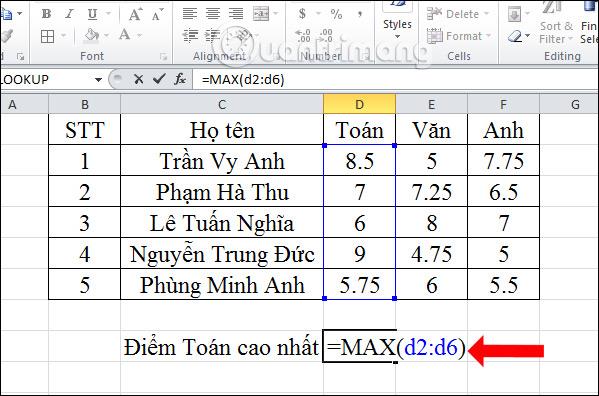This screenshot has width=599, height=396.
Task: Apply Percent Style
Action: point(336,14)
